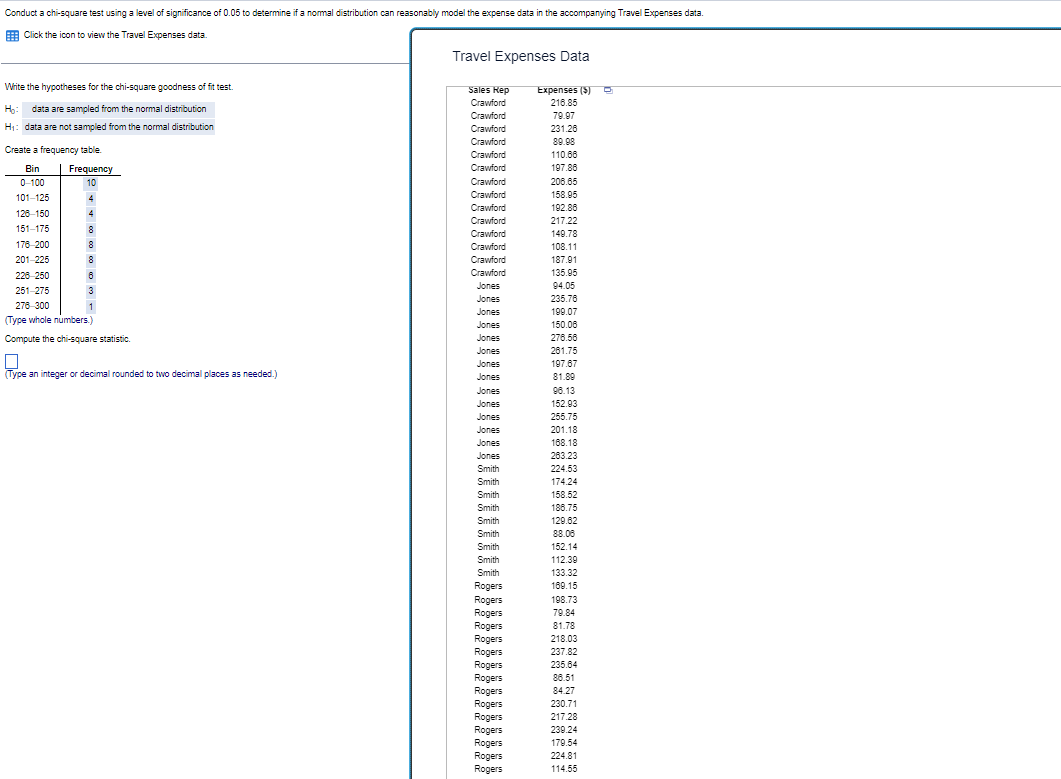Click the chi-square statistic answer box
This screenshot has height=779, width=1061.
pyautogui.click(x=11, y=359)
